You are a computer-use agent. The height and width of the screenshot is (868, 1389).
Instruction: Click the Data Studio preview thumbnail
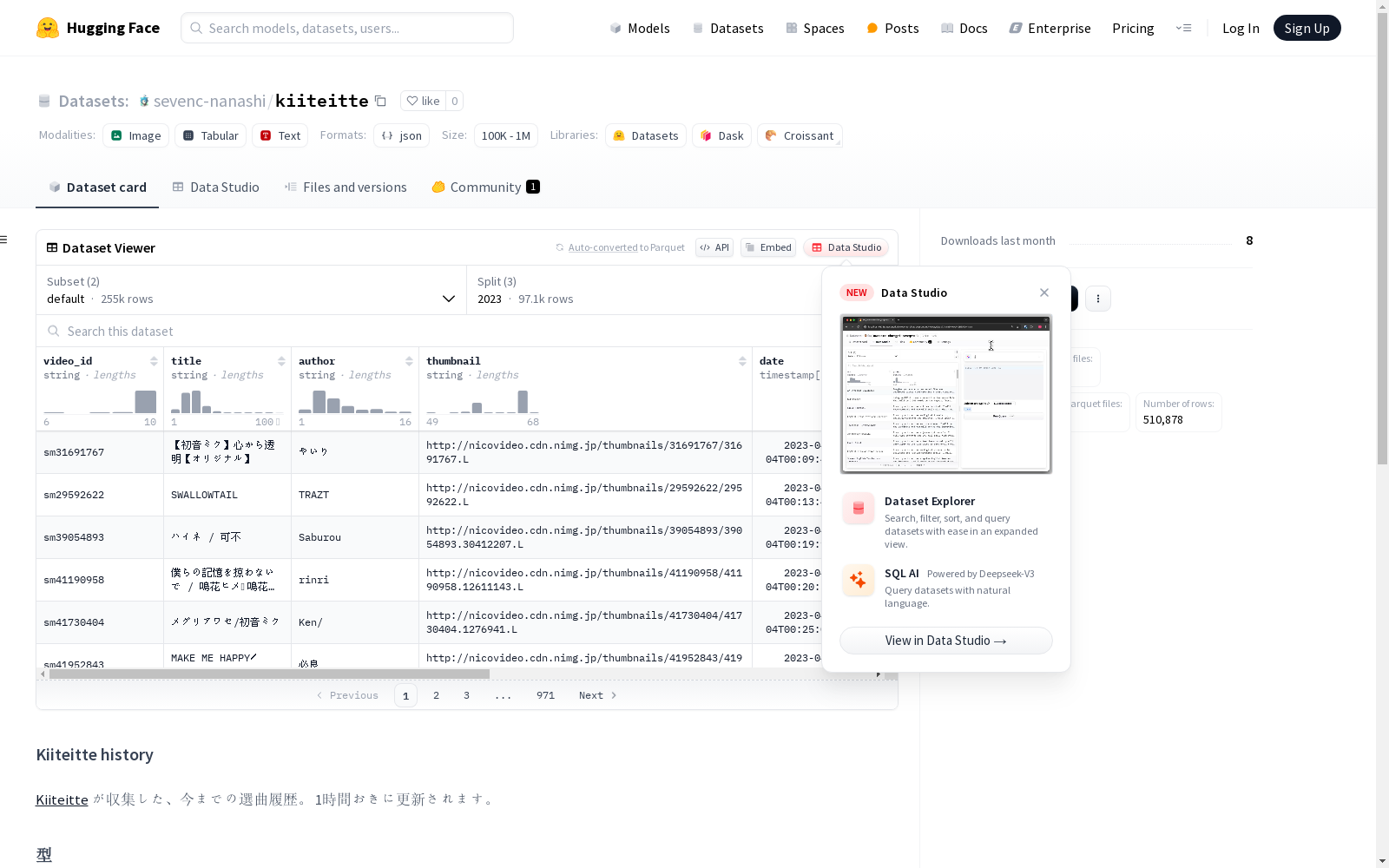tap(946, 394)
